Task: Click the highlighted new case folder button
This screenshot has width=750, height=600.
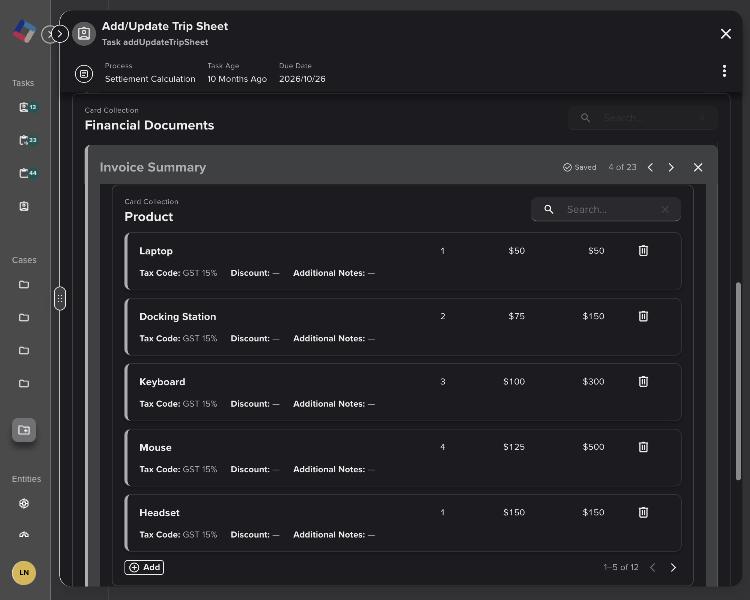Action: click(24, 430)
